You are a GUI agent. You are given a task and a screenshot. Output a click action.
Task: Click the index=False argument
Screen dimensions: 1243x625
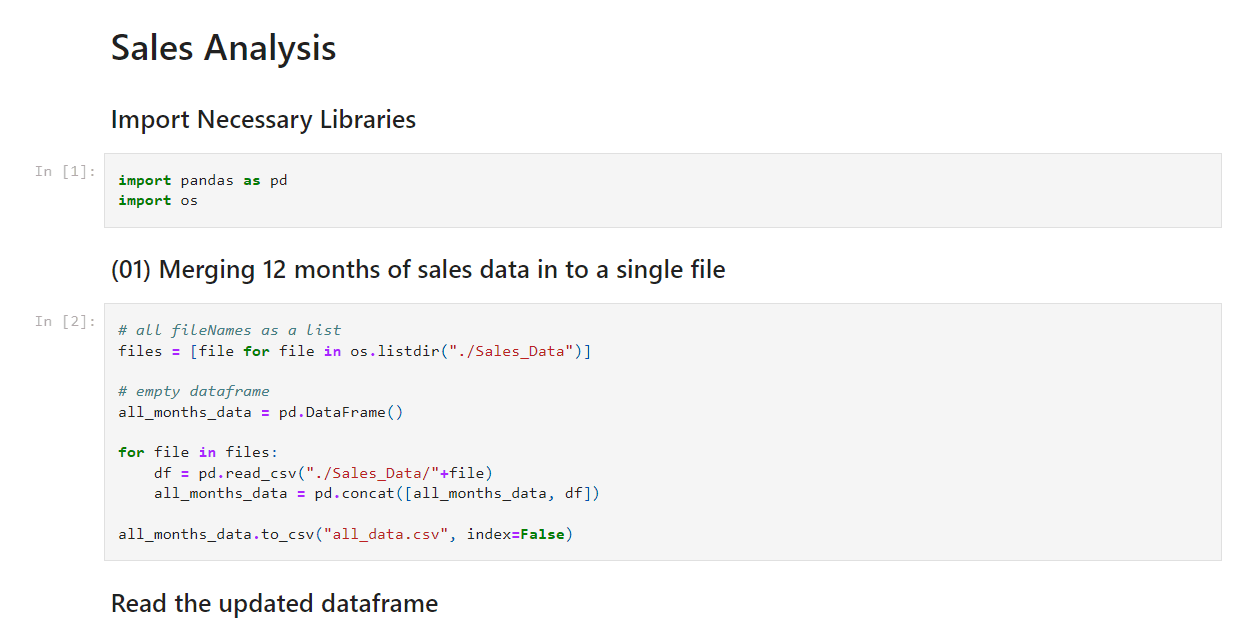tap(515, 534)
